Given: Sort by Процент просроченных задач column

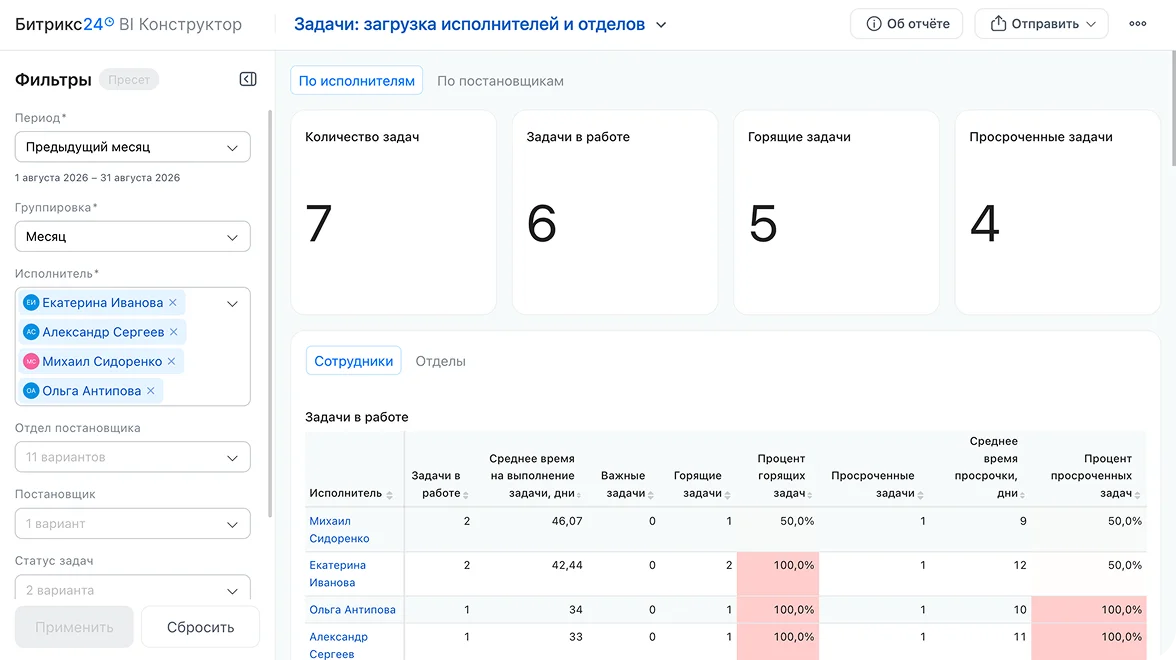Looking at the screenshot, I should click(1137, 495).
